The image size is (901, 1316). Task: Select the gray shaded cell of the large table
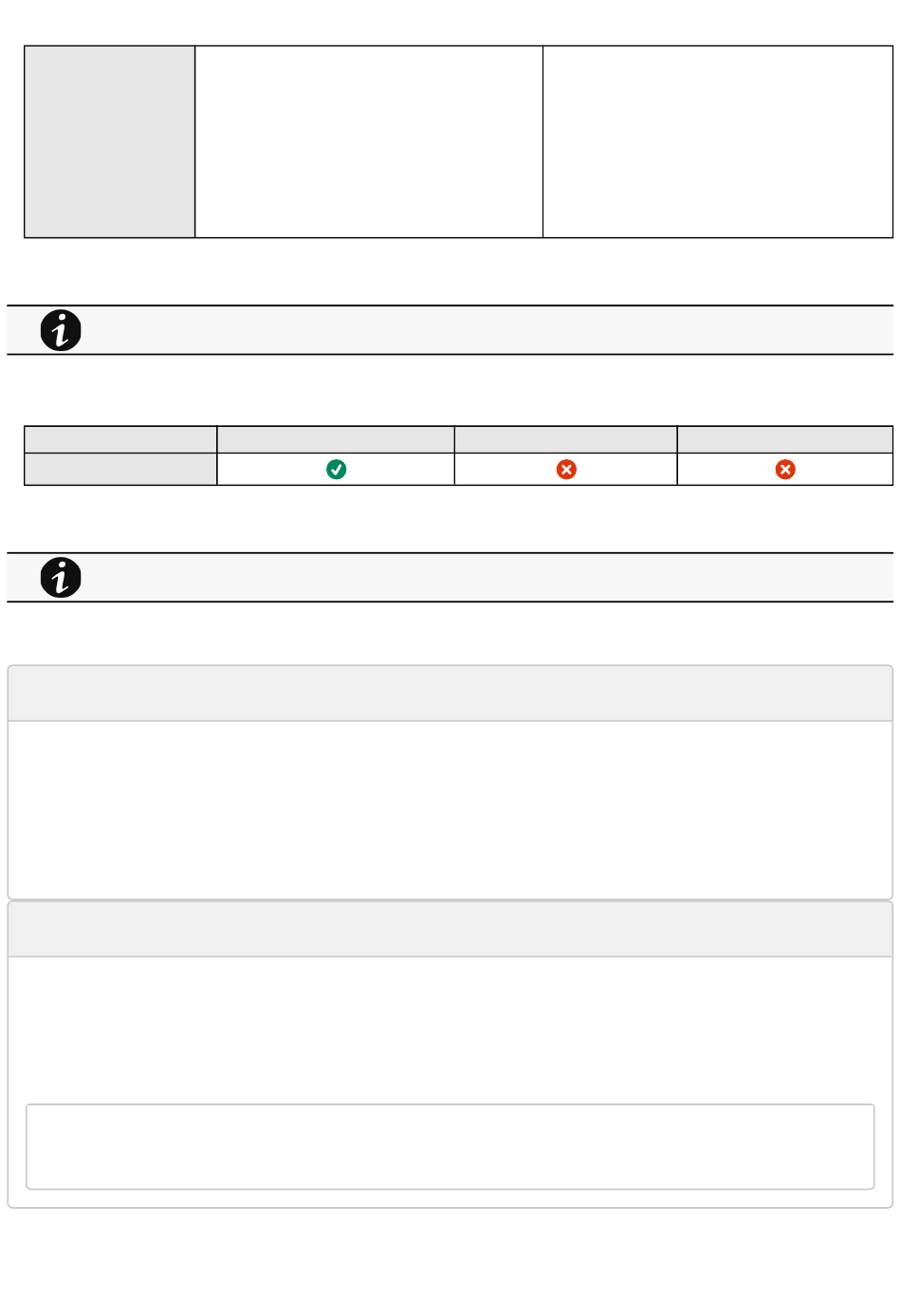(x=110, y=141)
